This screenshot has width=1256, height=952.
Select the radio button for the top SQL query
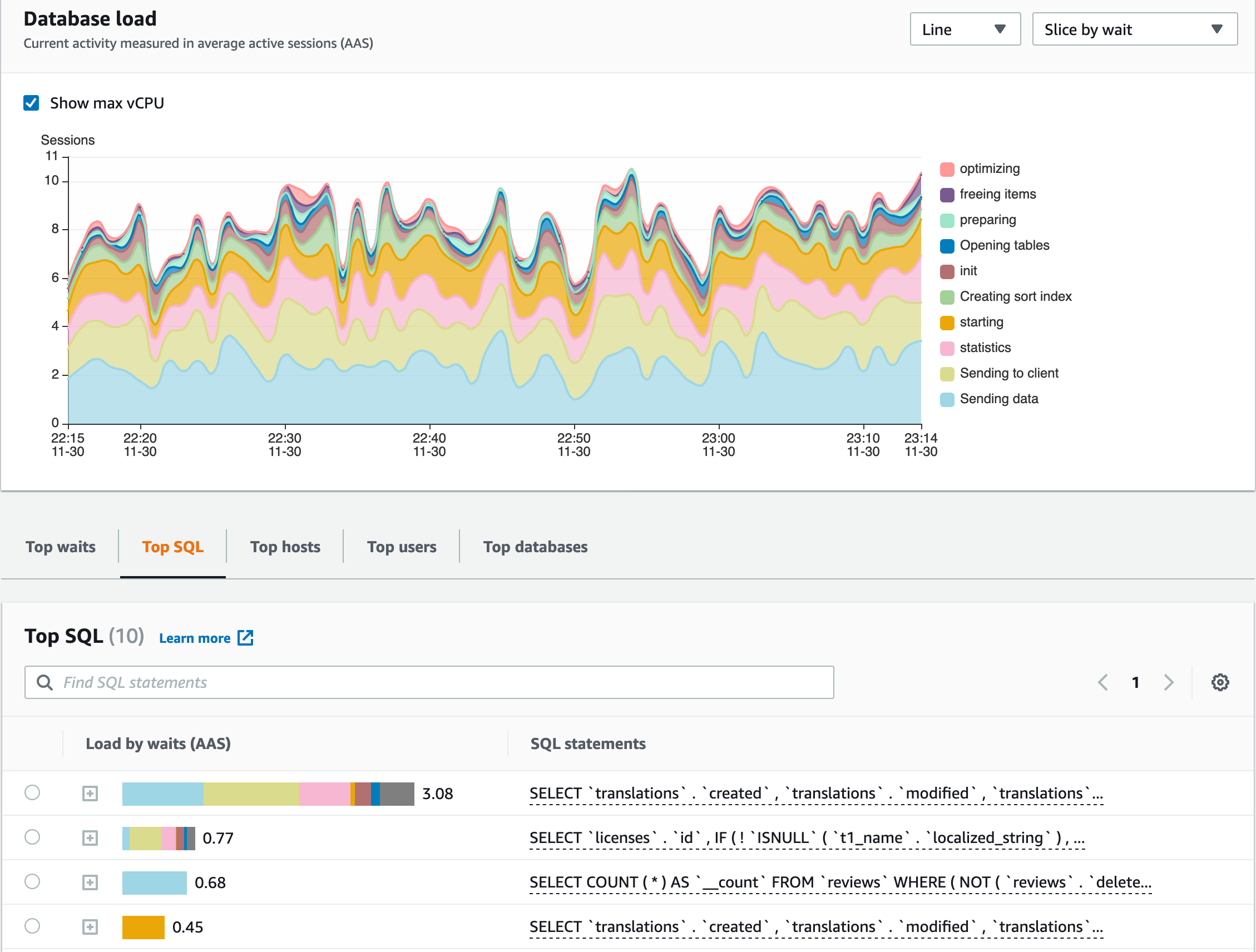32,792
